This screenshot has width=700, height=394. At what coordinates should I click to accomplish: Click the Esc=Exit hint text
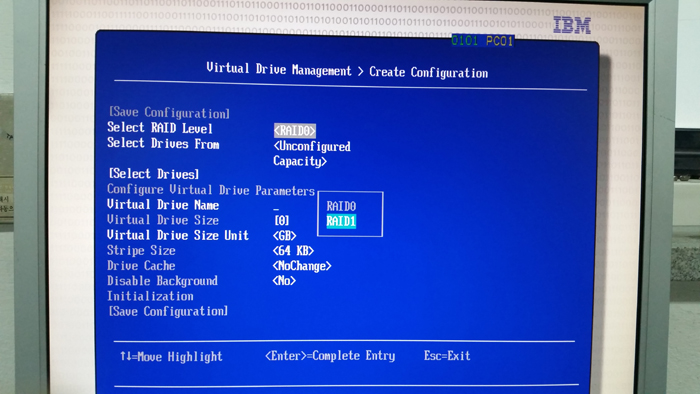447,356
